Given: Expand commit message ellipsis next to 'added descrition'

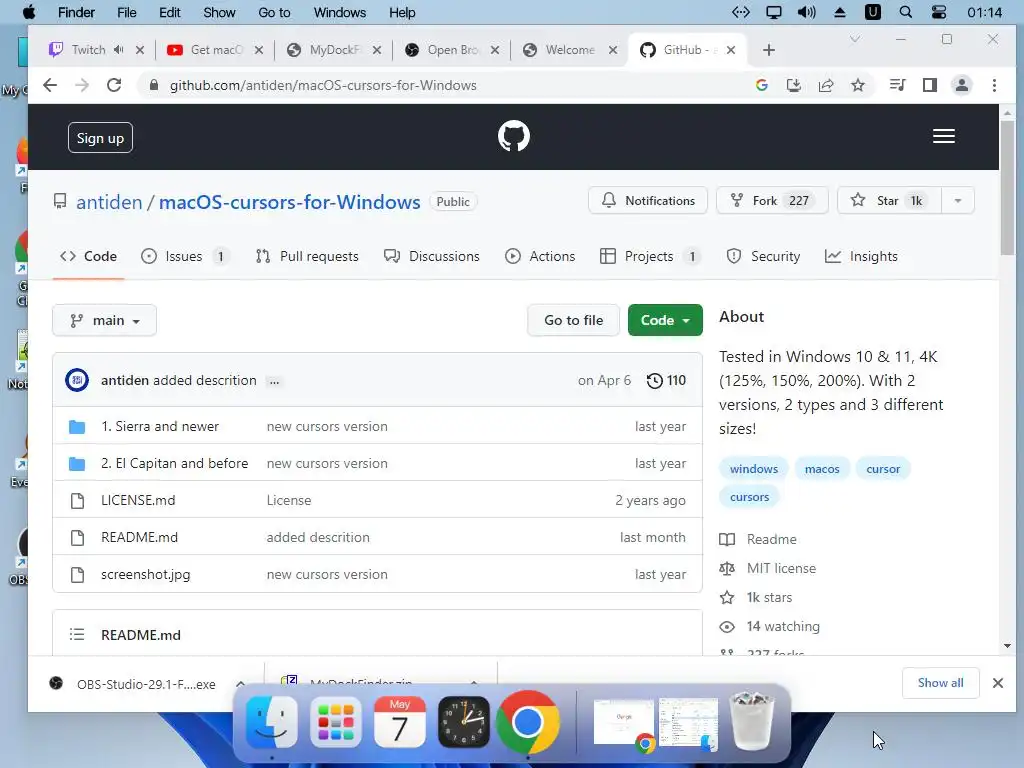Looking at the screenshot, I should (x=274, y=381).
